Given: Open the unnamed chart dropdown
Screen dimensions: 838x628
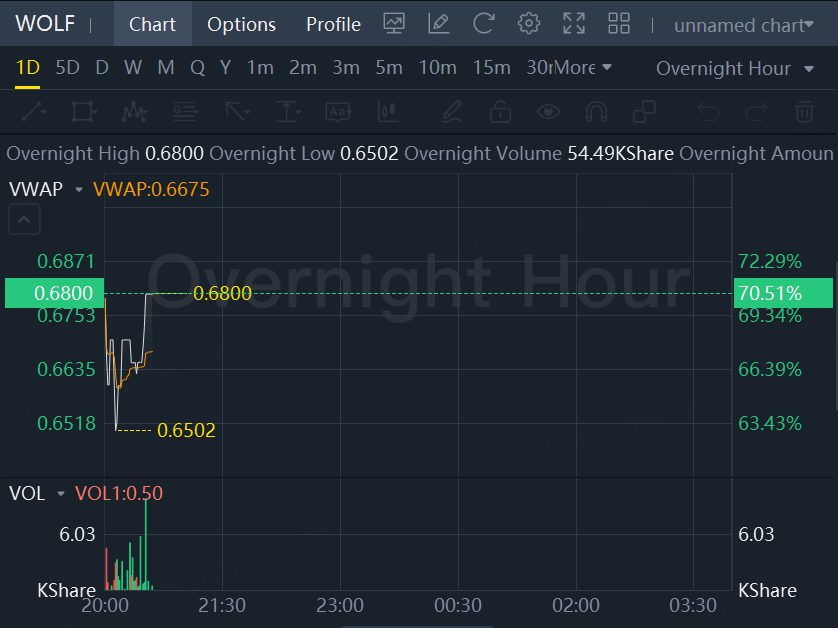Looking at the screenshot, I should click(744, 25).
